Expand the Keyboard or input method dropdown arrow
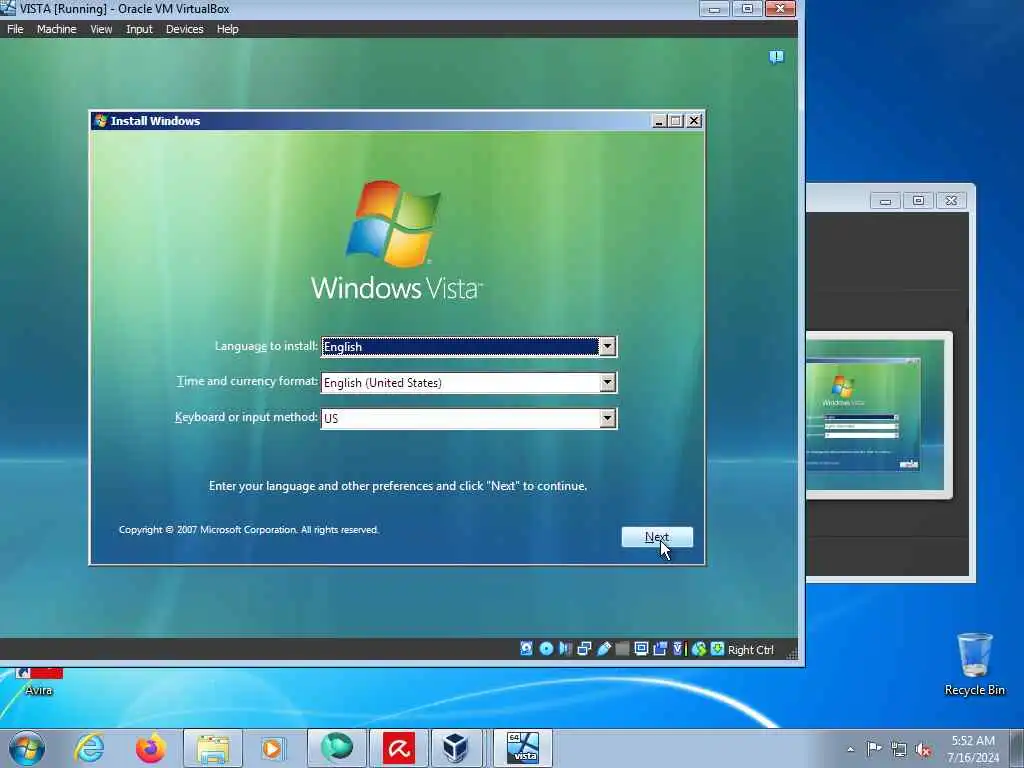 click(x=607, y=419)
